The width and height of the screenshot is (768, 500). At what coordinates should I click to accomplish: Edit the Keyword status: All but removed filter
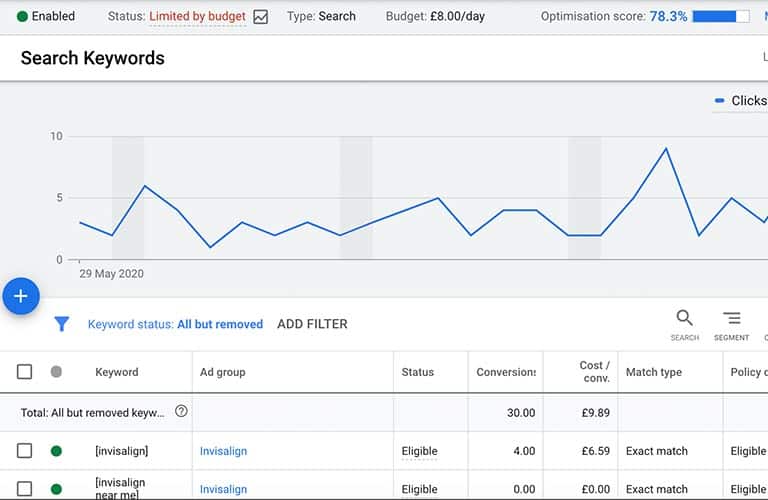[x=175, y=324]
